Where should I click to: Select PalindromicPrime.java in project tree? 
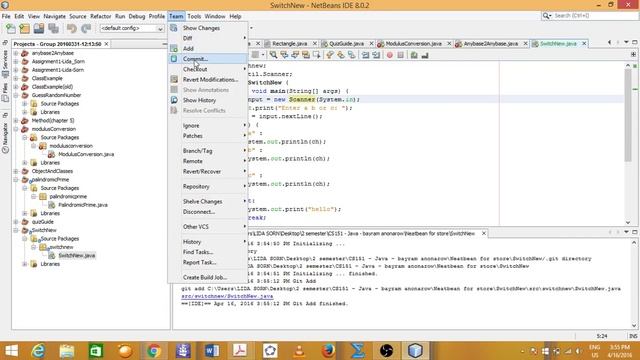click(x=82, y=205)
